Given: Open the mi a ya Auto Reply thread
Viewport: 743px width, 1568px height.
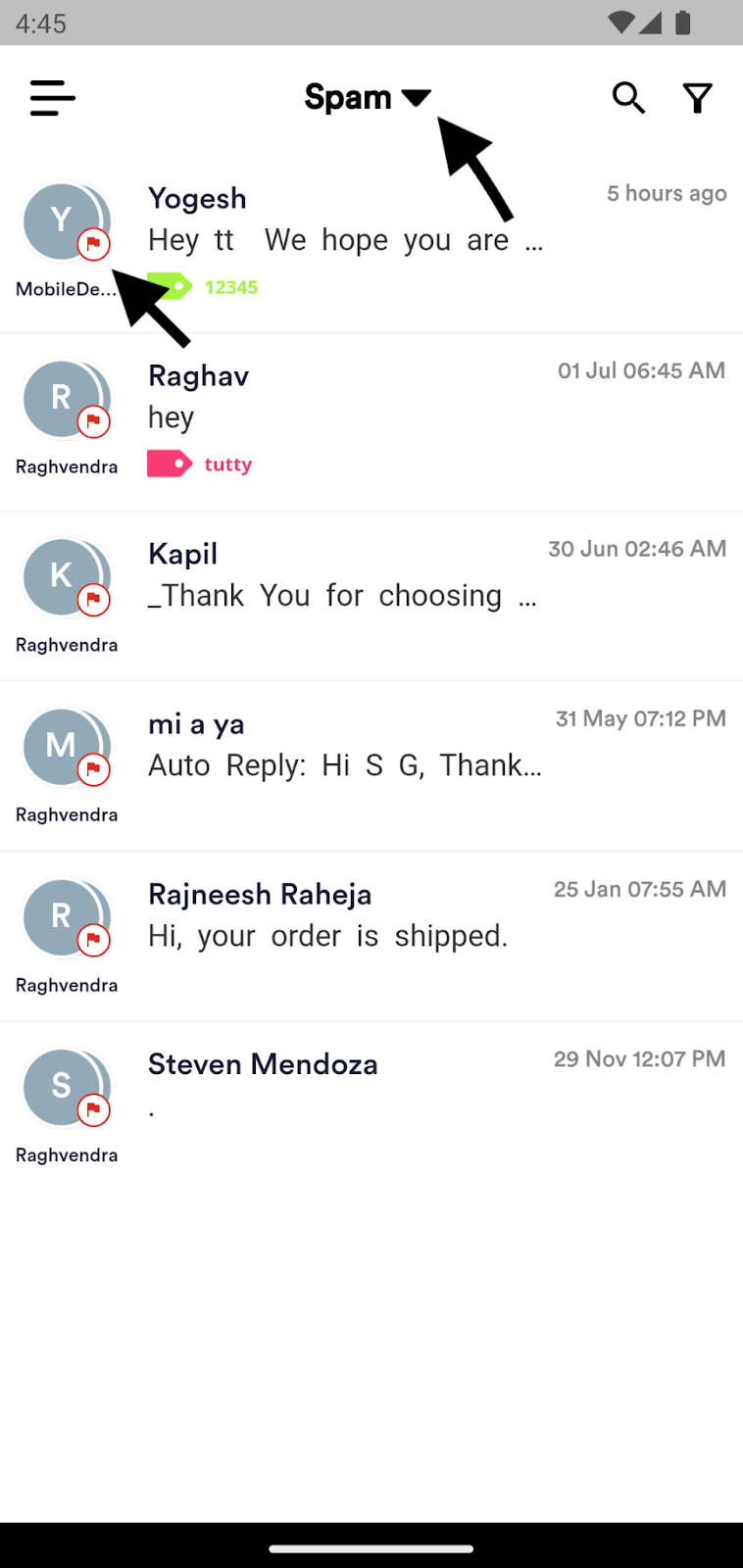Looking at the screenshot, I should (x=371, y=766).
